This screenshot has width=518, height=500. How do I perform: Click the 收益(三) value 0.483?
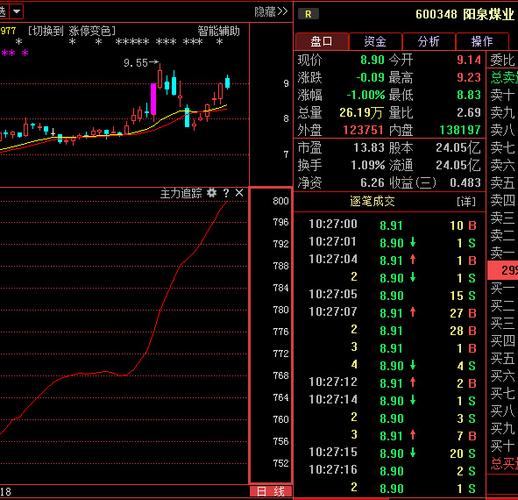coord(465,183)
